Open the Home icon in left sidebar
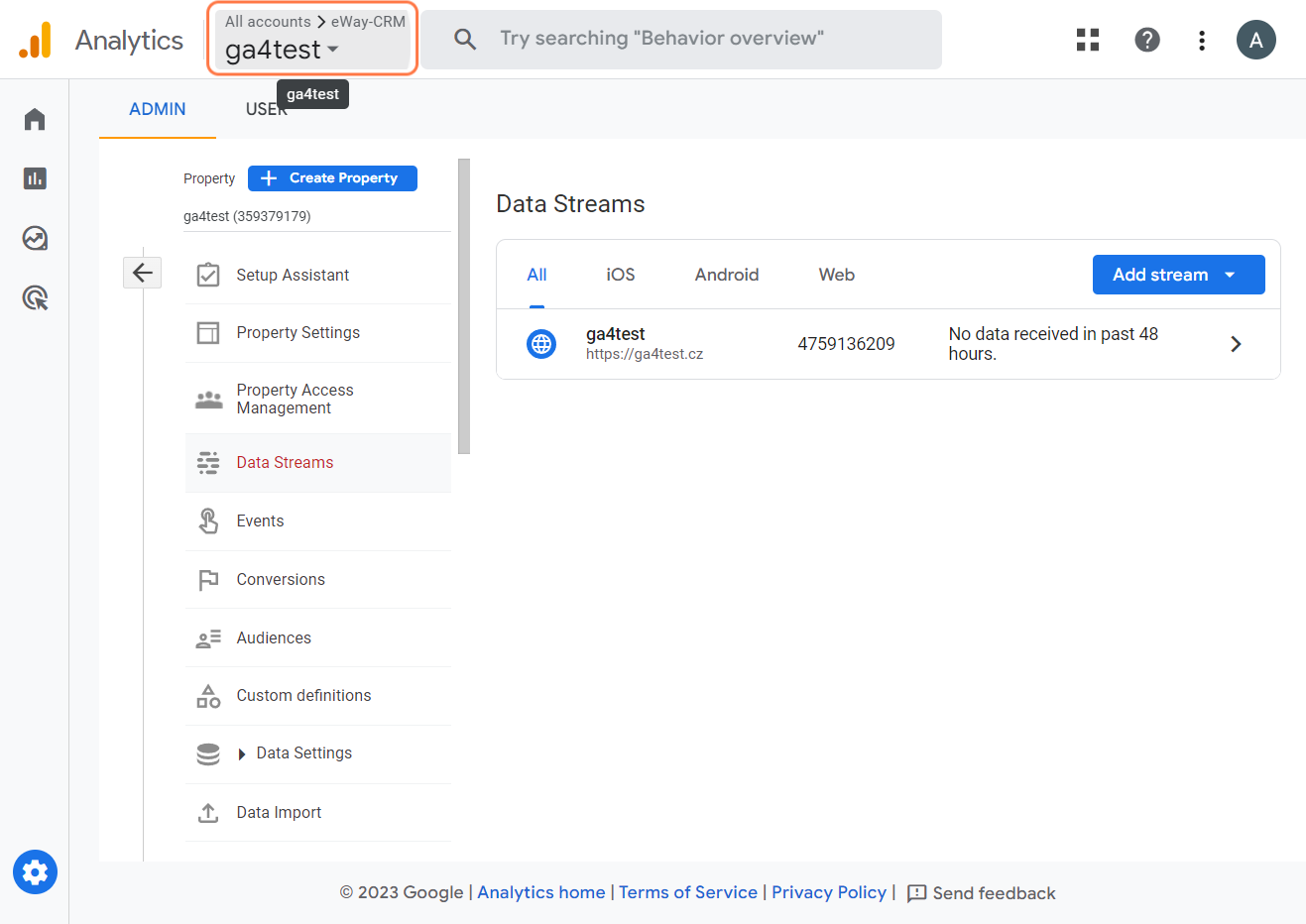1306x924 pixels. pyautogui.click(x=35, y=119)
